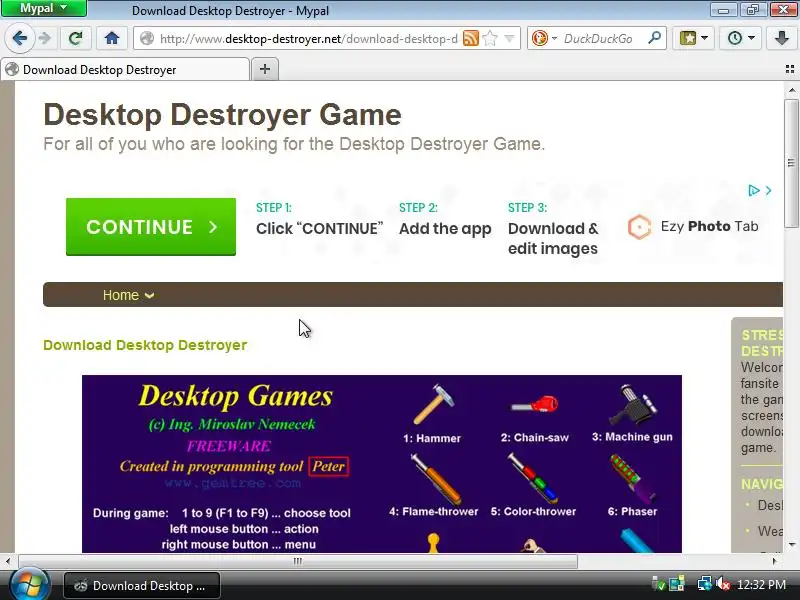Image resolution: width=800 pixels, height=600 pixels.
Task: Click the RSS feed icon in address bar
Action: point(470,38)
